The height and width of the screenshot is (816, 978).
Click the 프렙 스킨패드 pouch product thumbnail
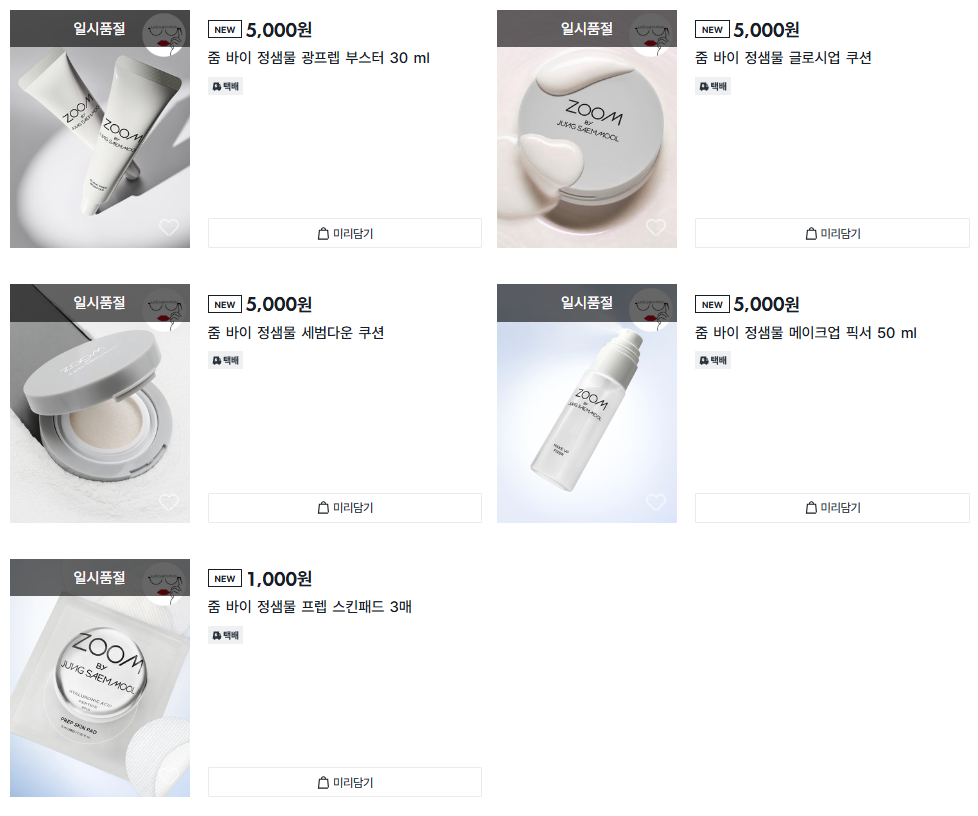(x=100, y=678)
